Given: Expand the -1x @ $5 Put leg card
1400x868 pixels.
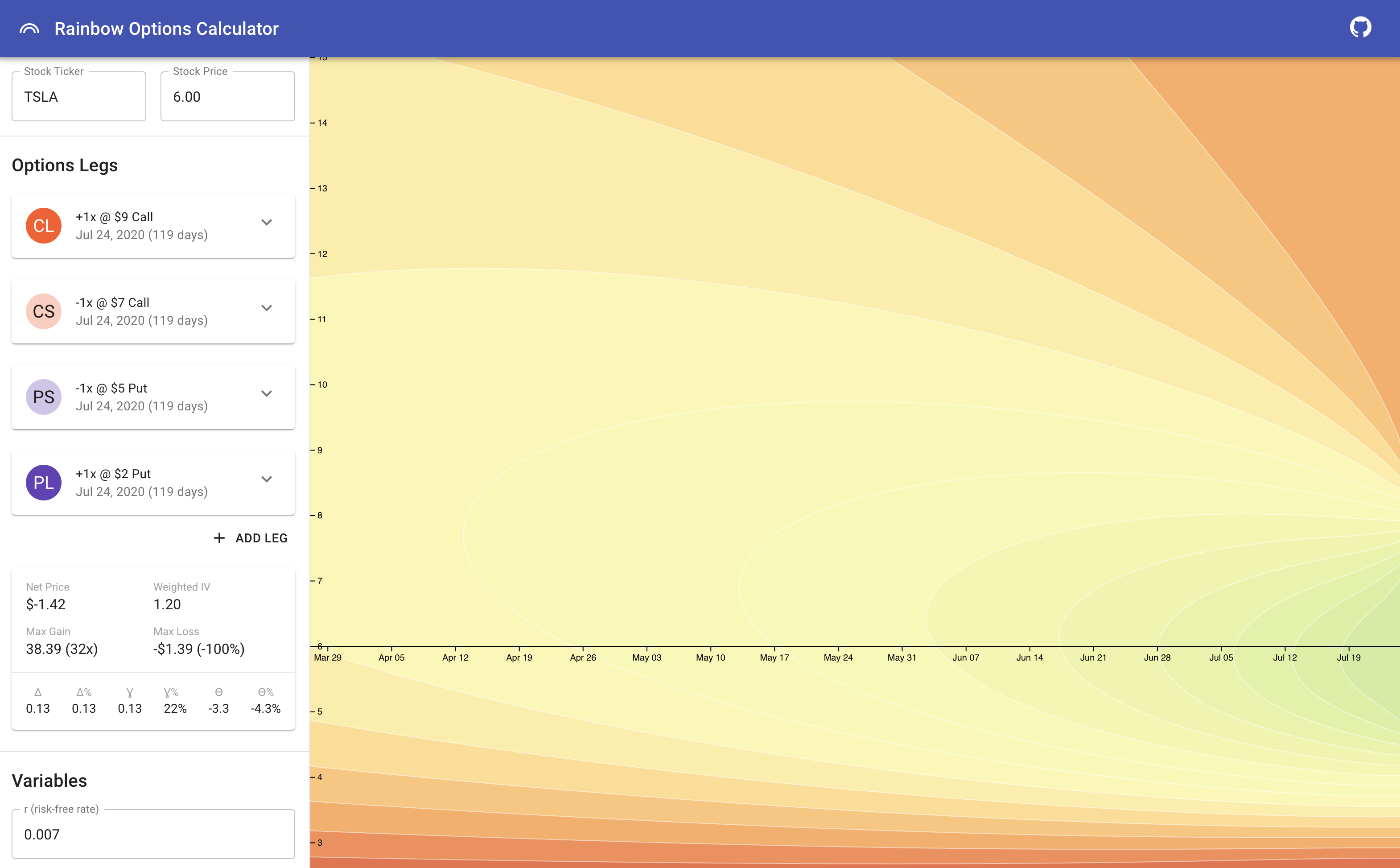Looking at the screenshot, I should point(267,394).
